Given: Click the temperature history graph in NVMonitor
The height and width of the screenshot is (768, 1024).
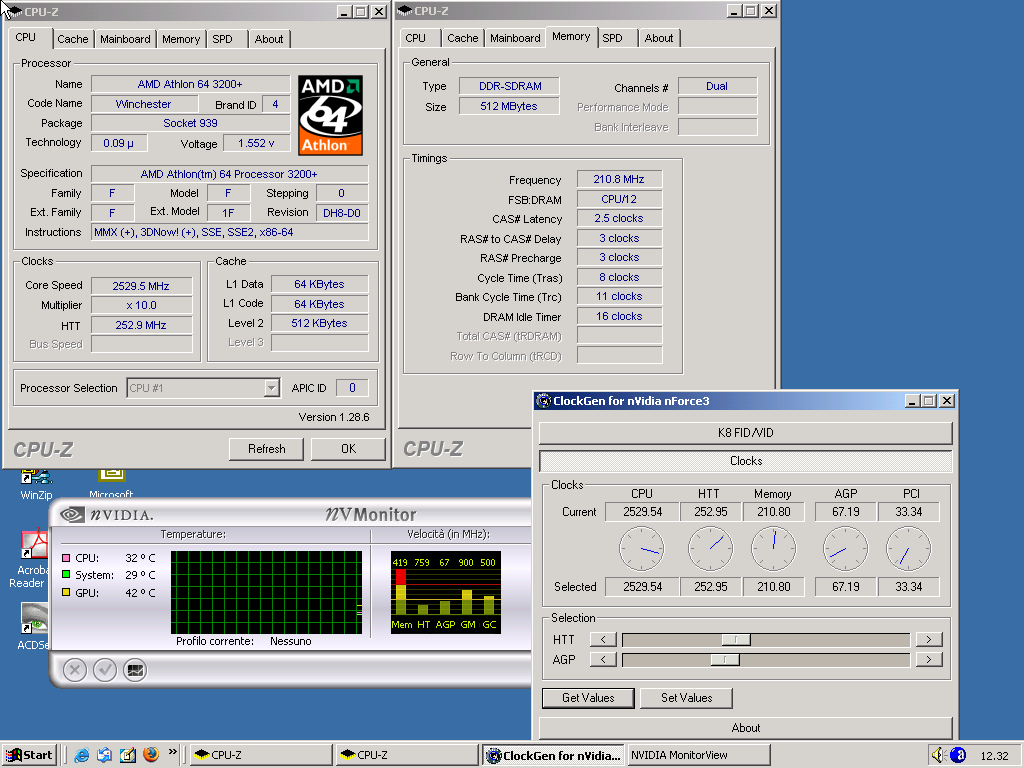Looking at the screenshot, I should coord(266,592).
